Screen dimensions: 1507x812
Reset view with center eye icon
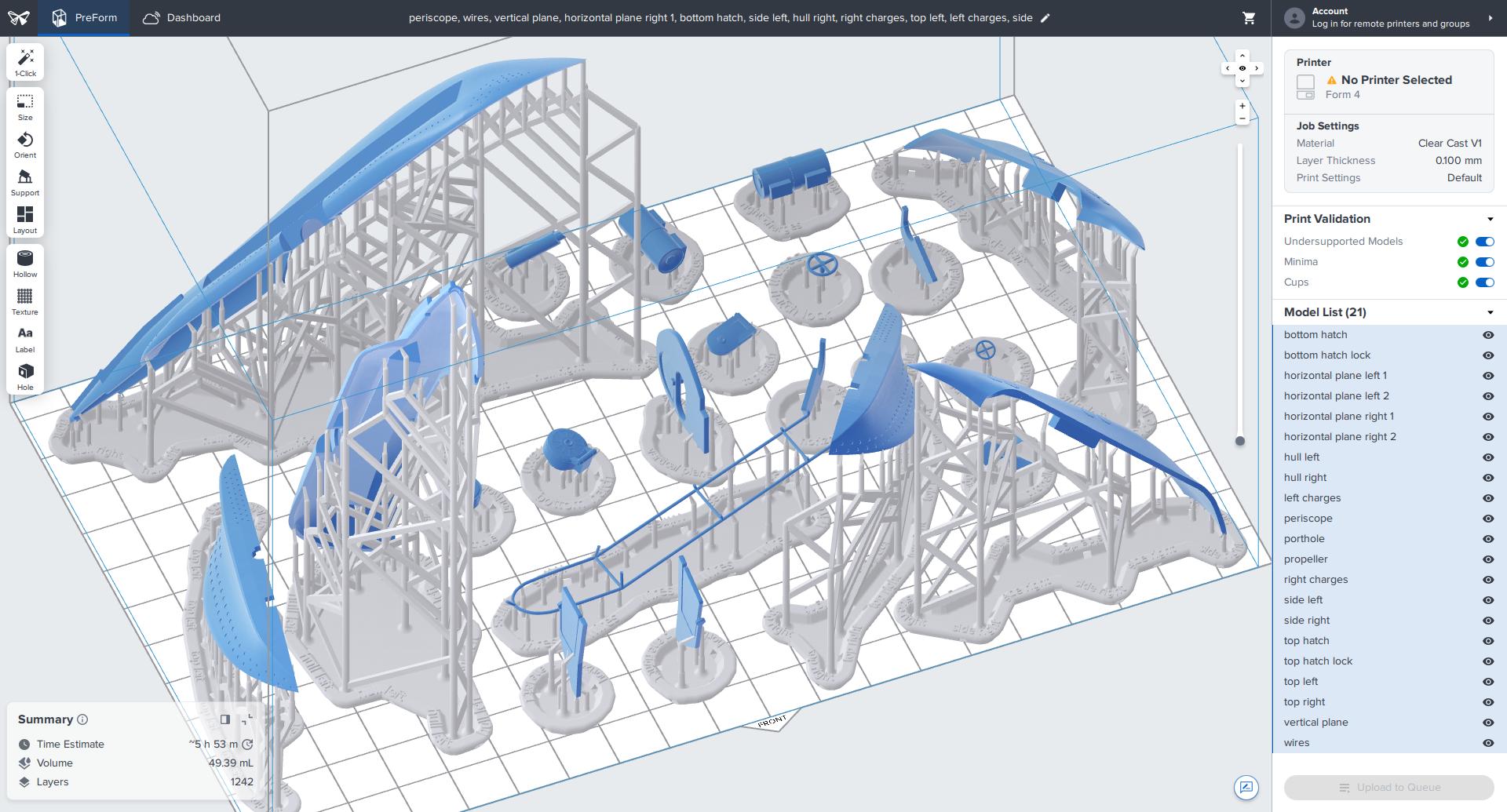1242,68
